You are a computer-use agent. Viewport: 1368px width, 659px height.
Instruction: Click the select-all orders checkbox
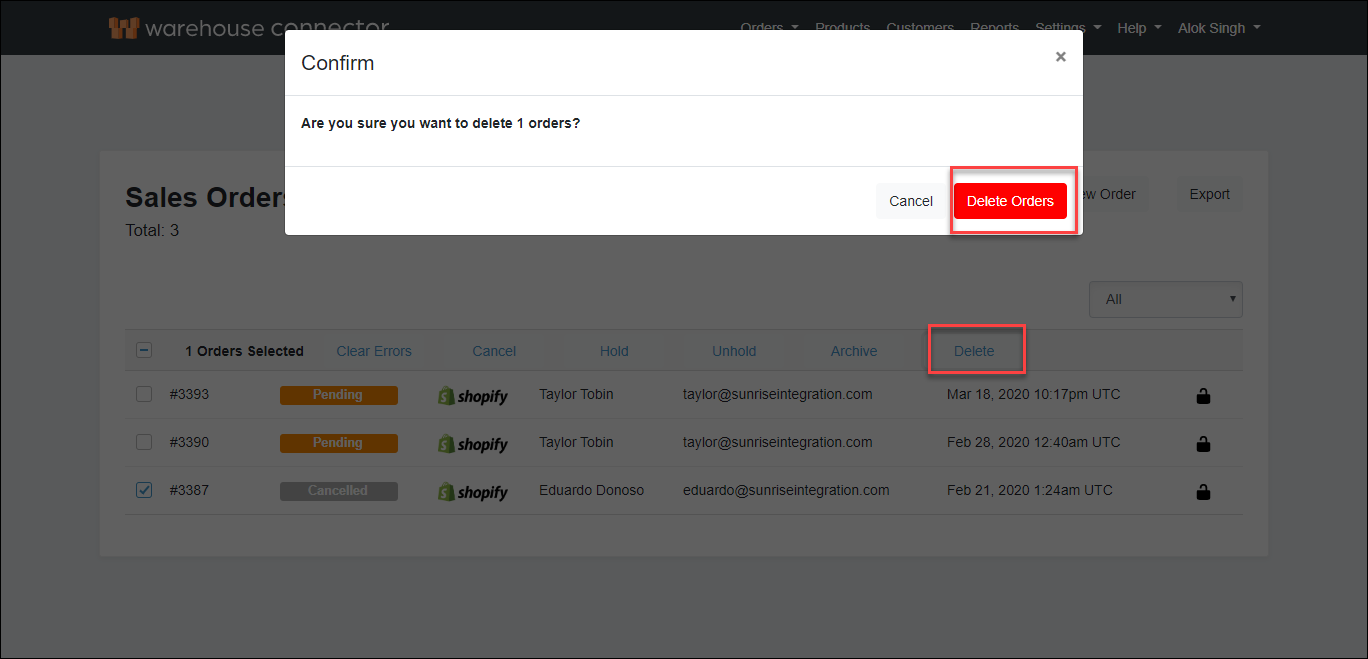click(x=143, y=349)
